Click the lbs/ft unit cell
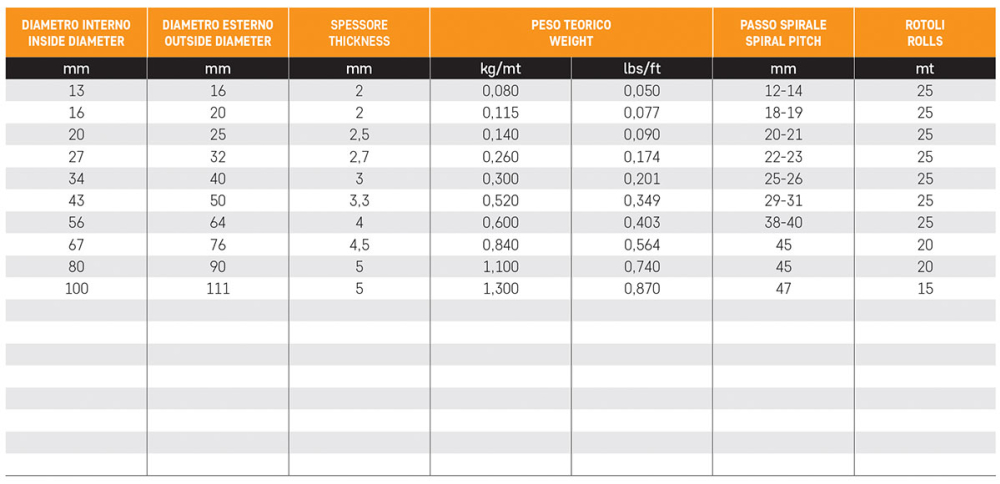The image size is (1000, 484). [x=642, y=69]
